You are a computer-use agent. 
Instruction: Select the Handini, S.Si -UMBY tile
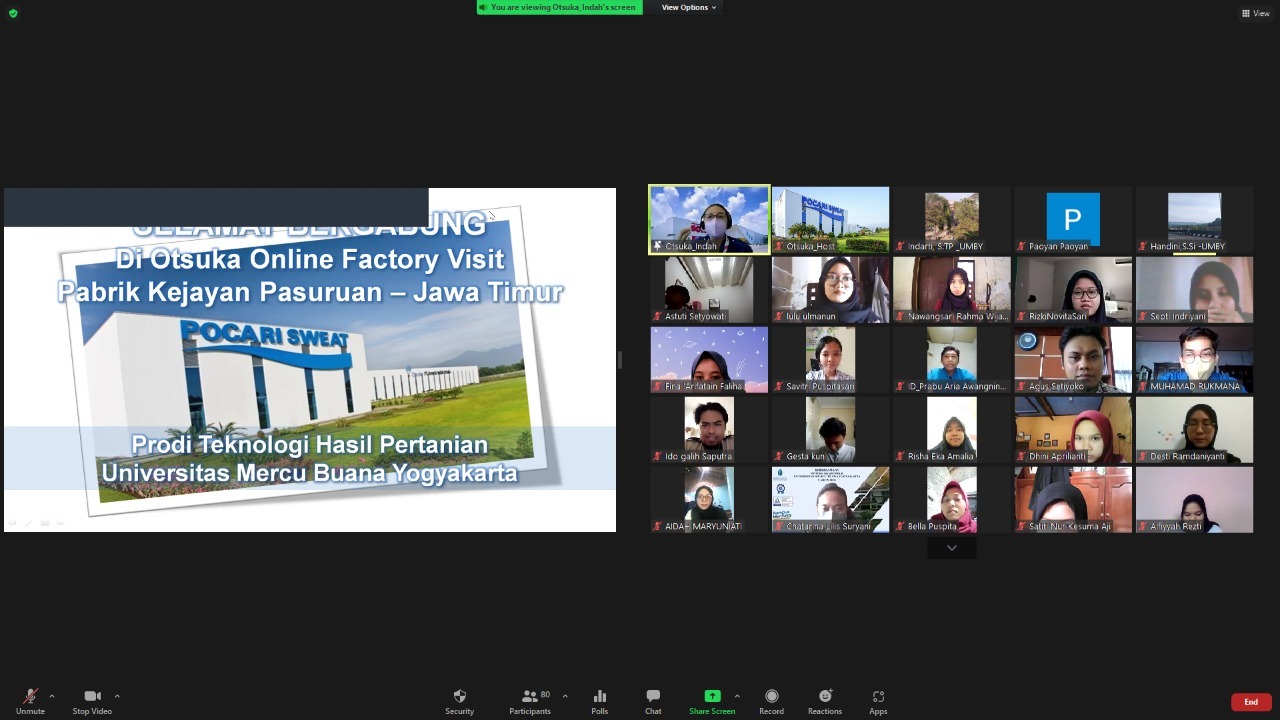tap(1194, 220)
